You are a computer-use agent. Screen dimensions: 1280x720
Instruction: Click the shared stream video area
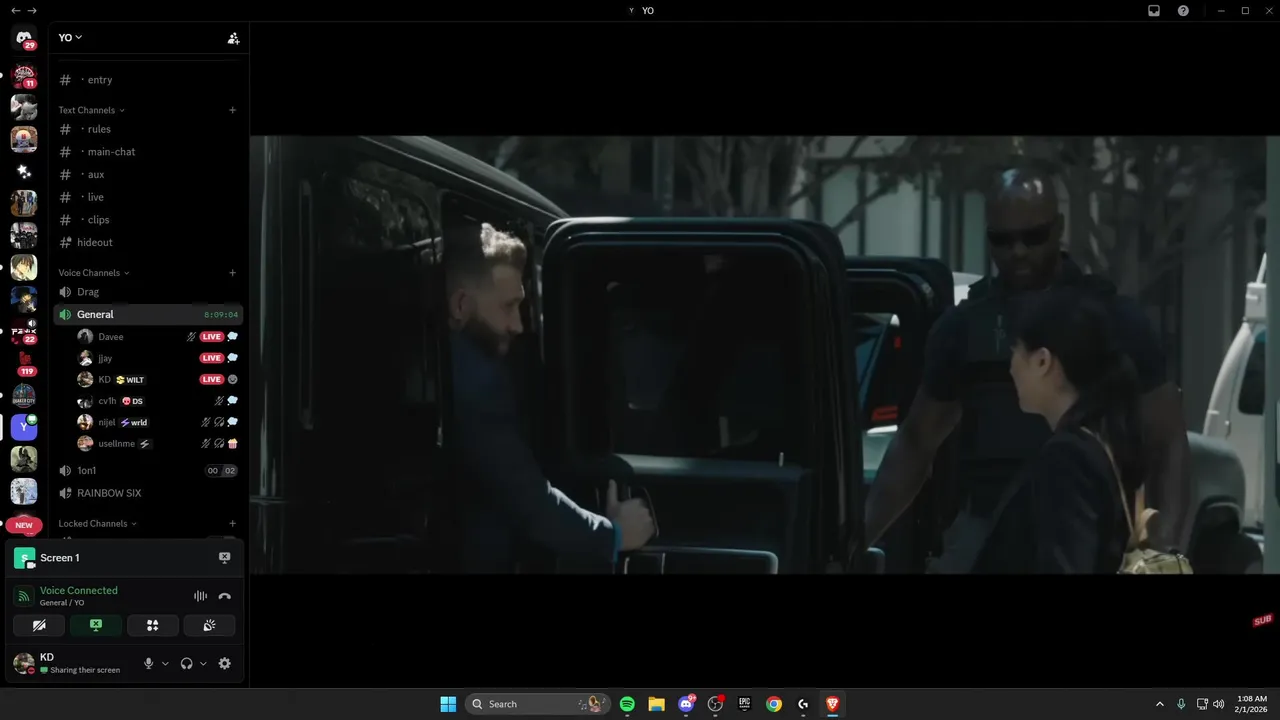(x=764, y=355)
